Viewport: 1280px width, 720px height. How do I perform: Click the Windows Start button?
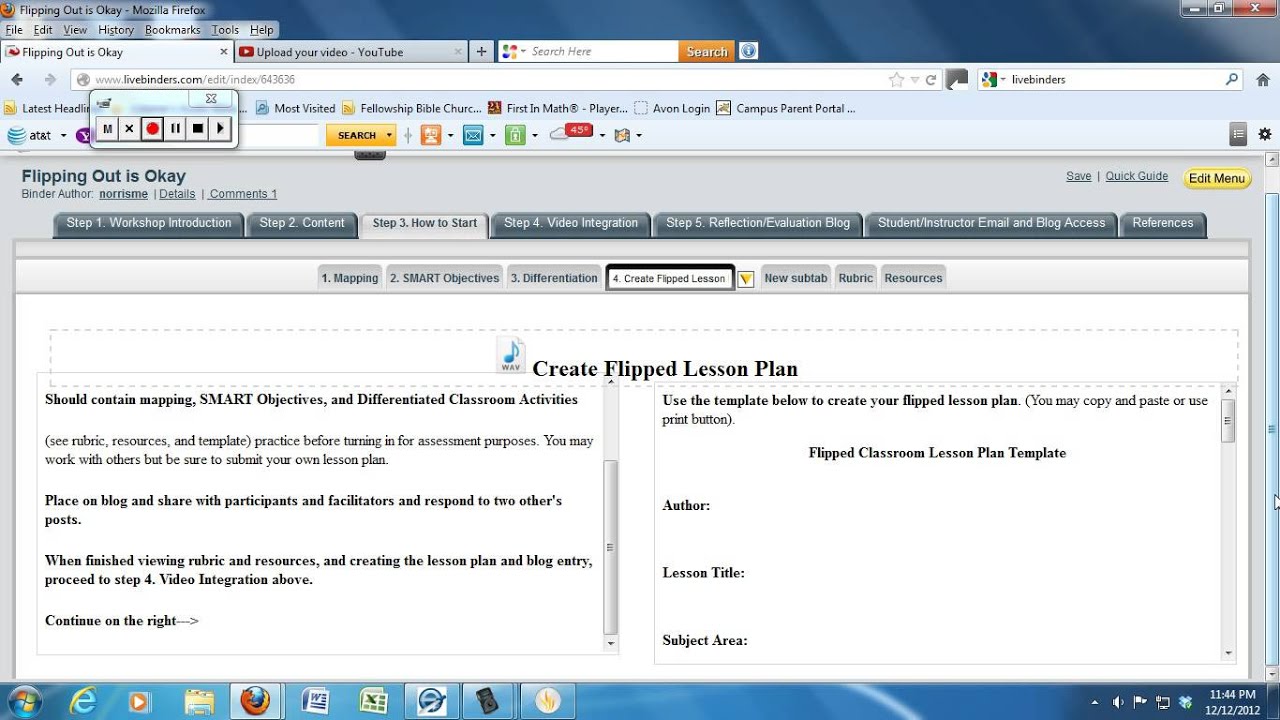[23, 701]
